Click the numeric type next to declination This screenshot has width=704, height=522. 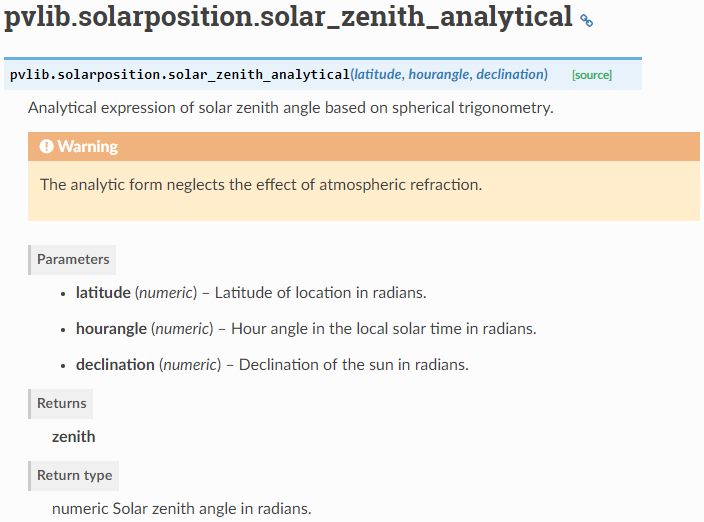click(x=190, y=364)
